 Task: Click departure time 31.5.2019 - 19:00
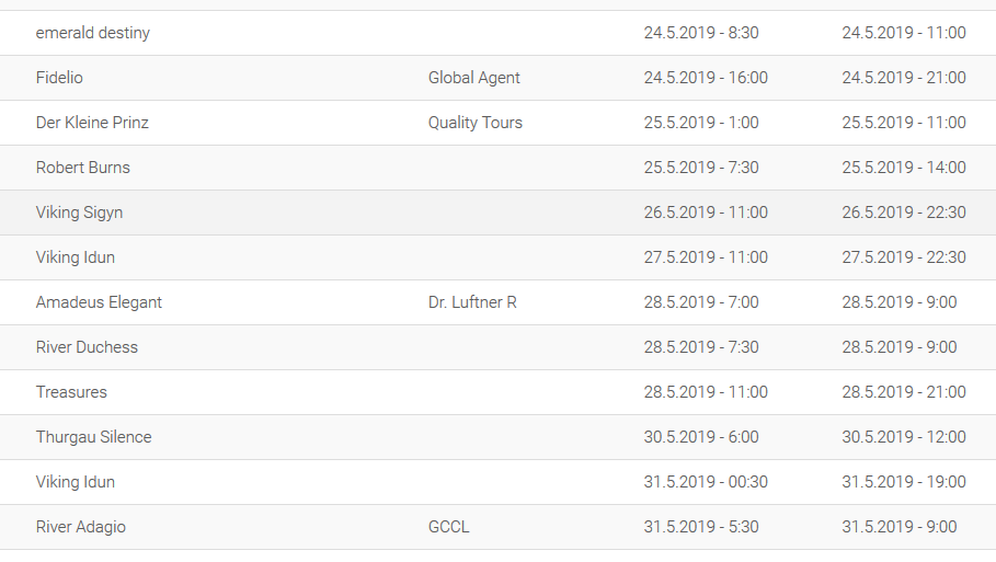(x=904, y=483)
